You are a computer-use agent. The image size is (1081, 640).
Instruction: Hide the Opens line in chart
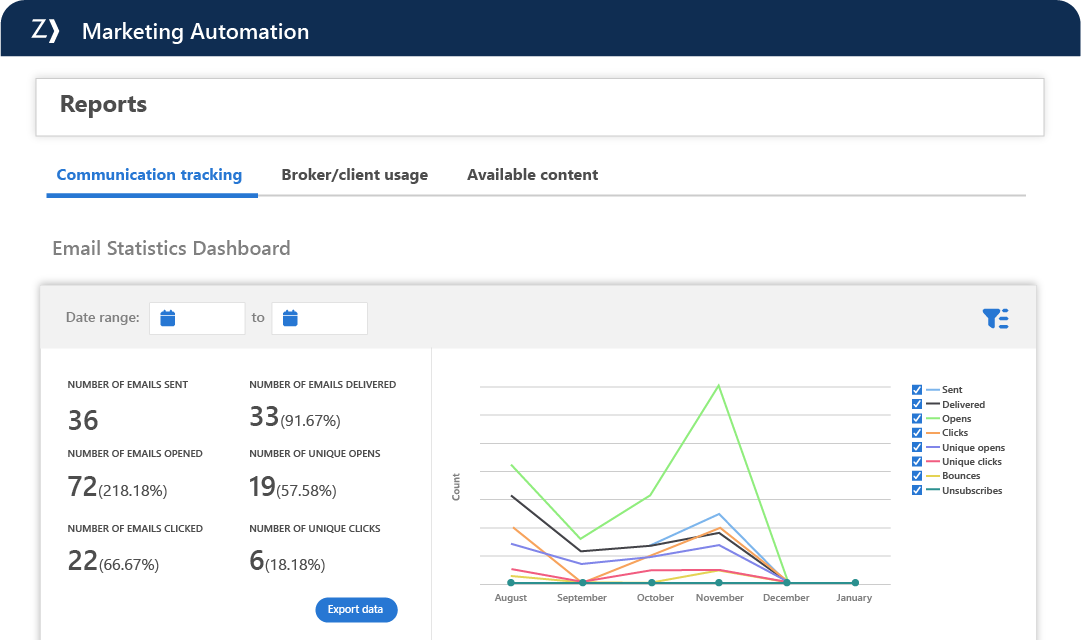click(x=917, y=419)
